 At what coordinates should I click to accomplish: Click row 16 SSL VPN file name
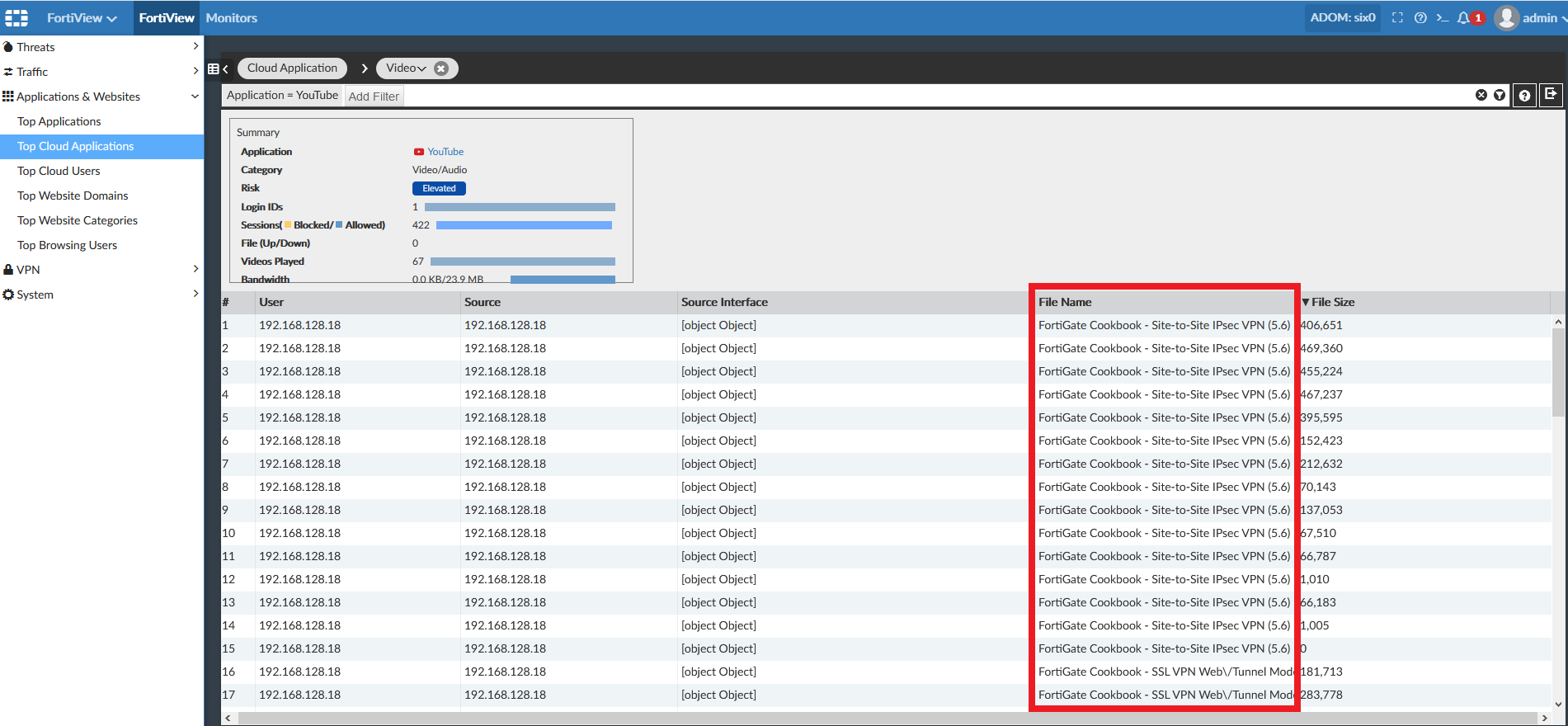[x=1165, y=672]
